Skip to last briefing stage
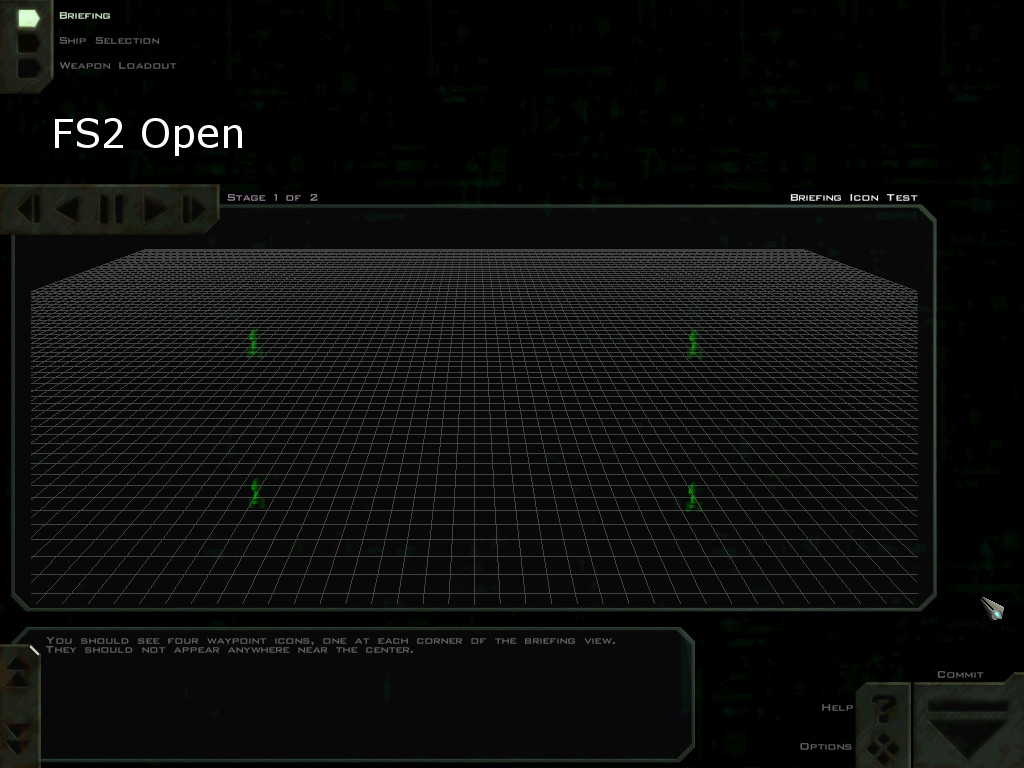Viewport: 1024px width, 768px height. pyautogui.click(x=194, y=210)
